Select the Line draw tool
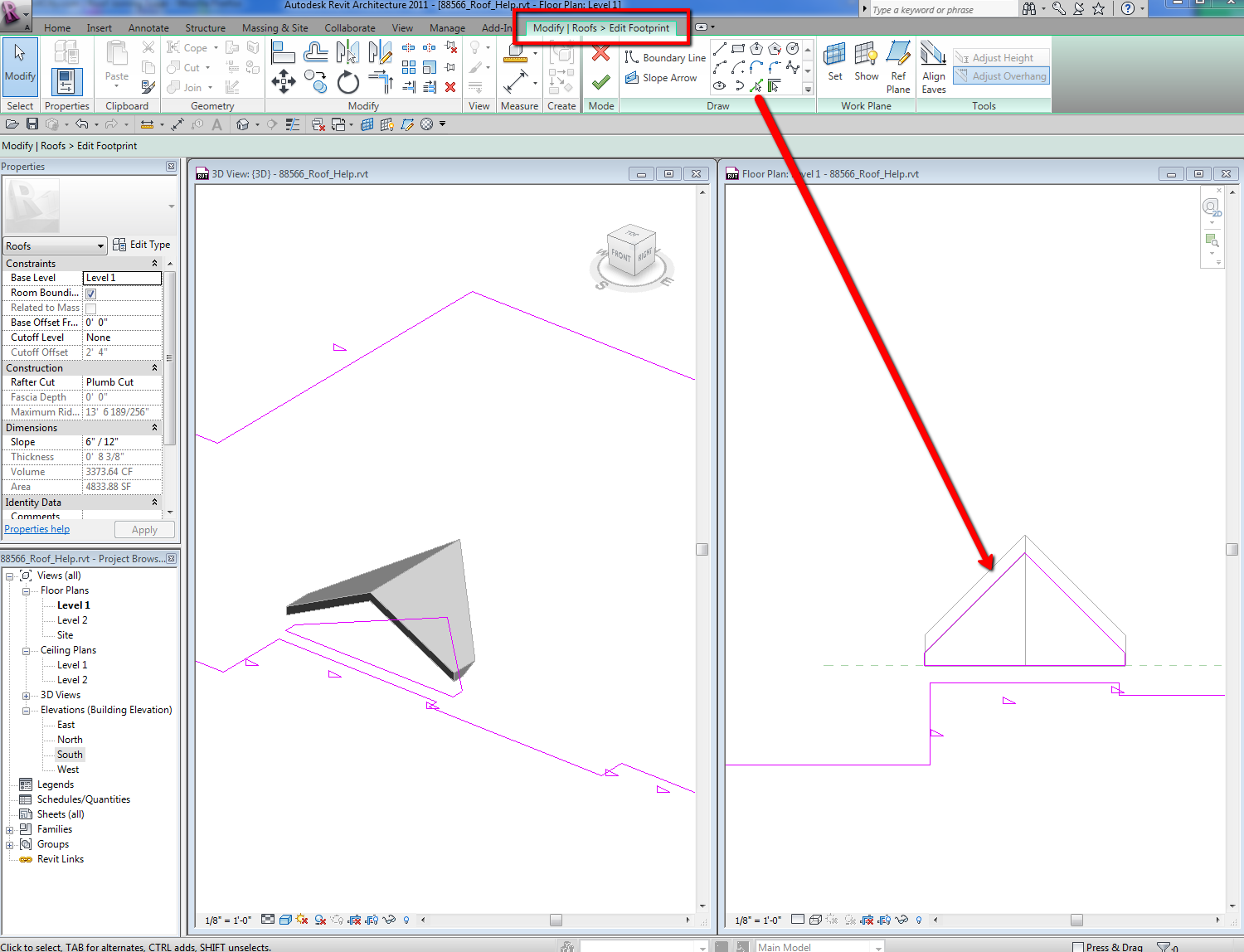The image size is (1244, 952). 720,49
